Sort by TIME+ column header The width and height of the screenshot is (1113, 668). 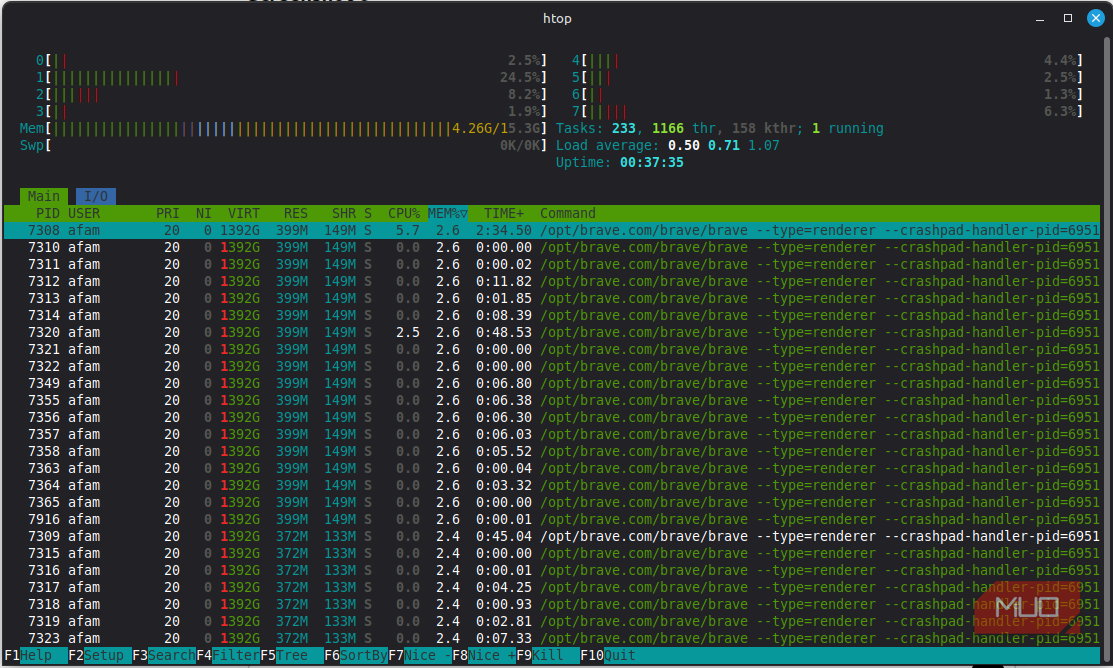click(x=504, y=213)
